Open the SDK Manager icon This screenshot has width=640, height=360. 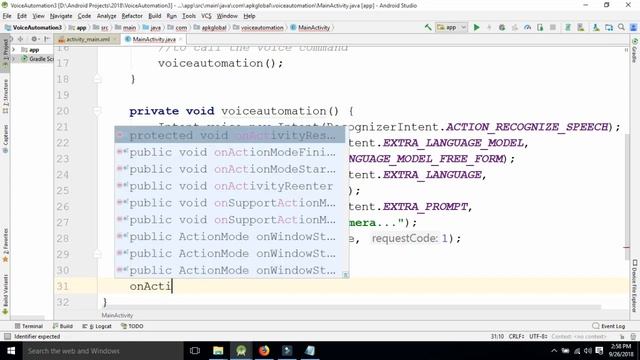tap(596, 27)
